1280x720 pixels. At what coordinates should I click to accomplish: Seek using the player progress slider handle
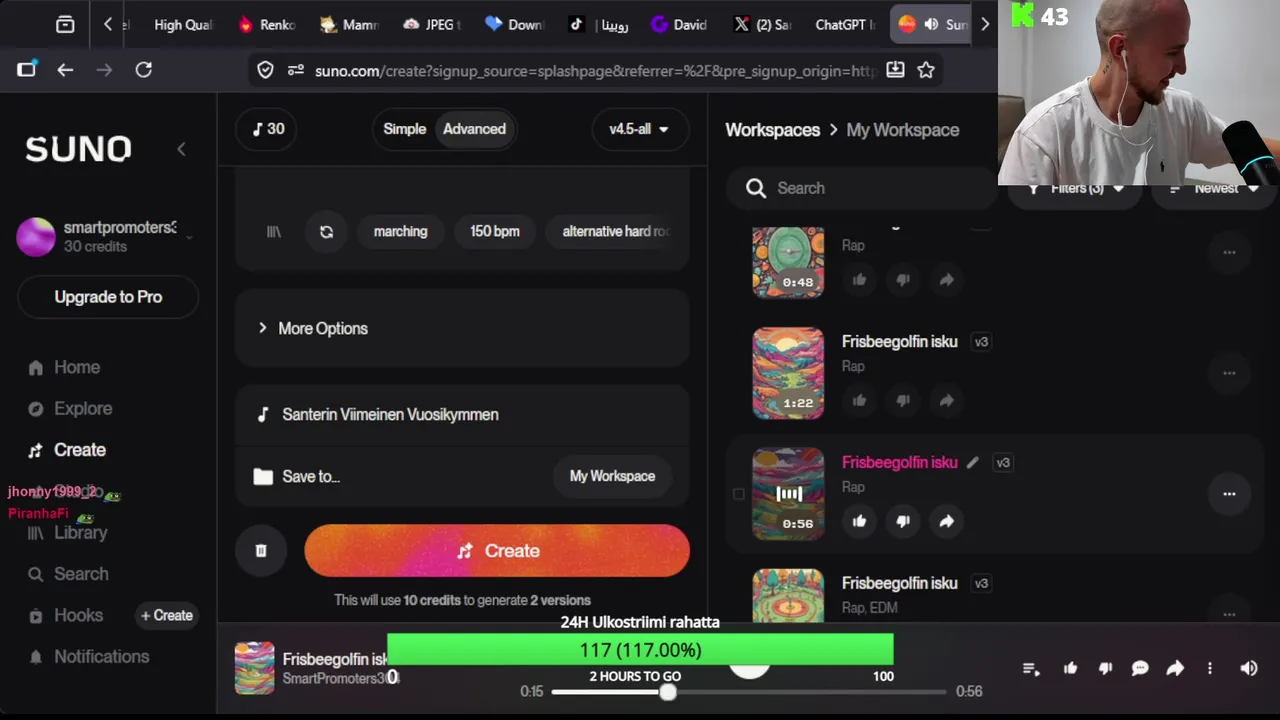(668, 691)
